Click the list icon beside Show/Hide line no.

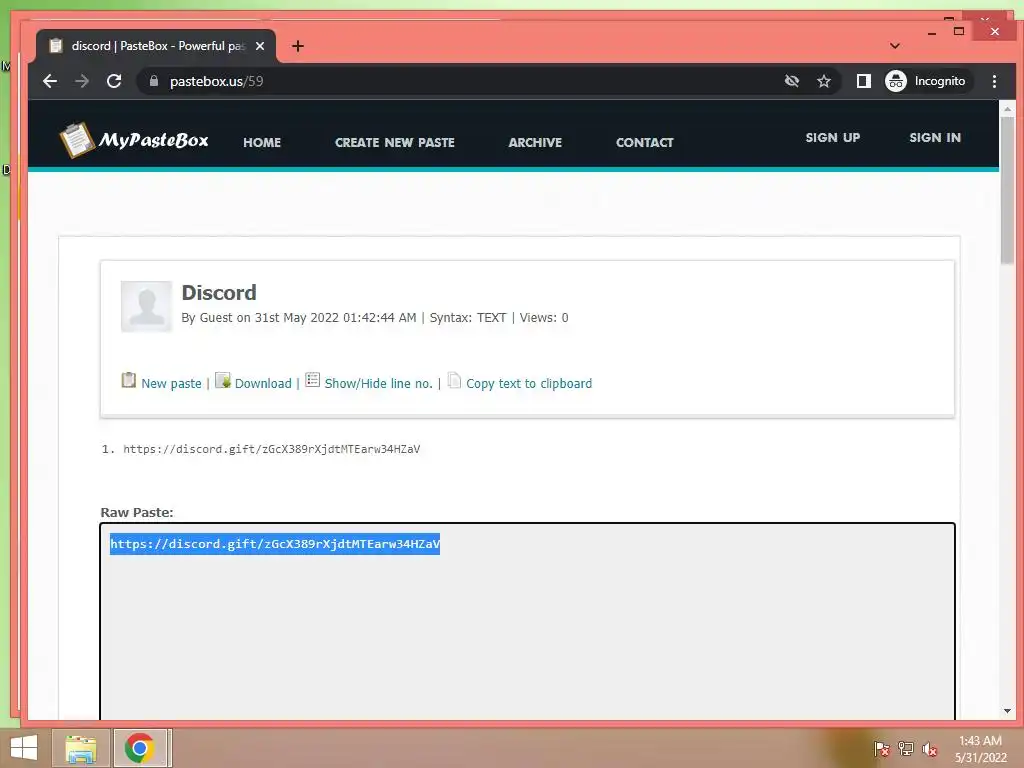coord(313,380)
